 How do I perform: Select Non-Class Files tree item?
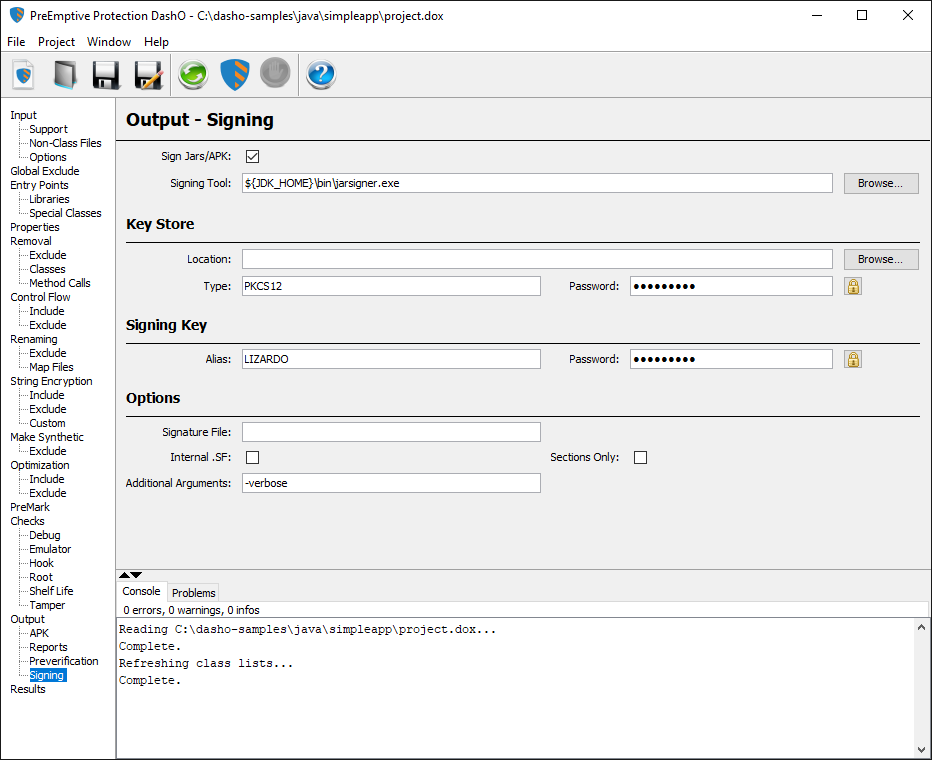[65, 143]
